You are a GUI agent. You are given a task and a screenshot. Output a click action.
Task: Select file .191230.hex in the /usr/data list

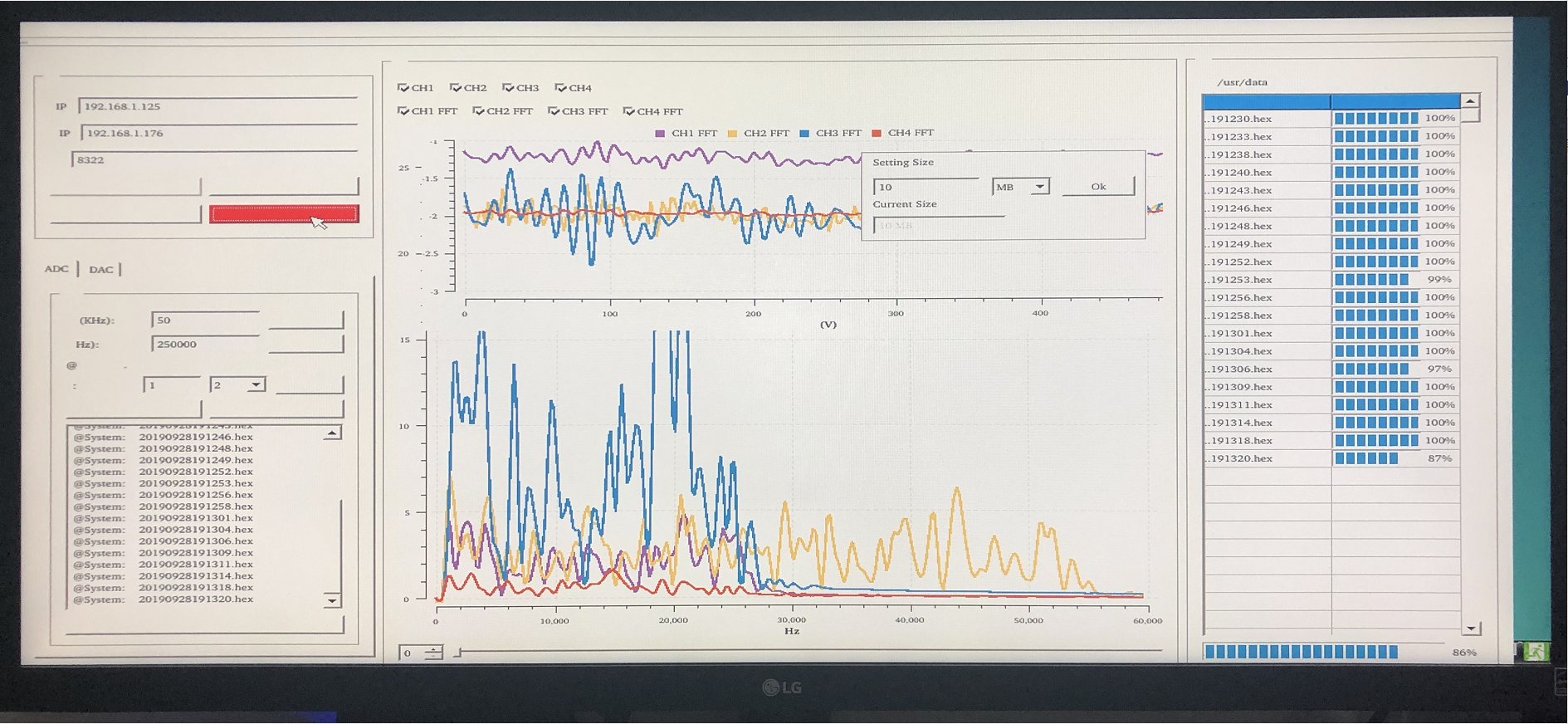click(1331, 119)
